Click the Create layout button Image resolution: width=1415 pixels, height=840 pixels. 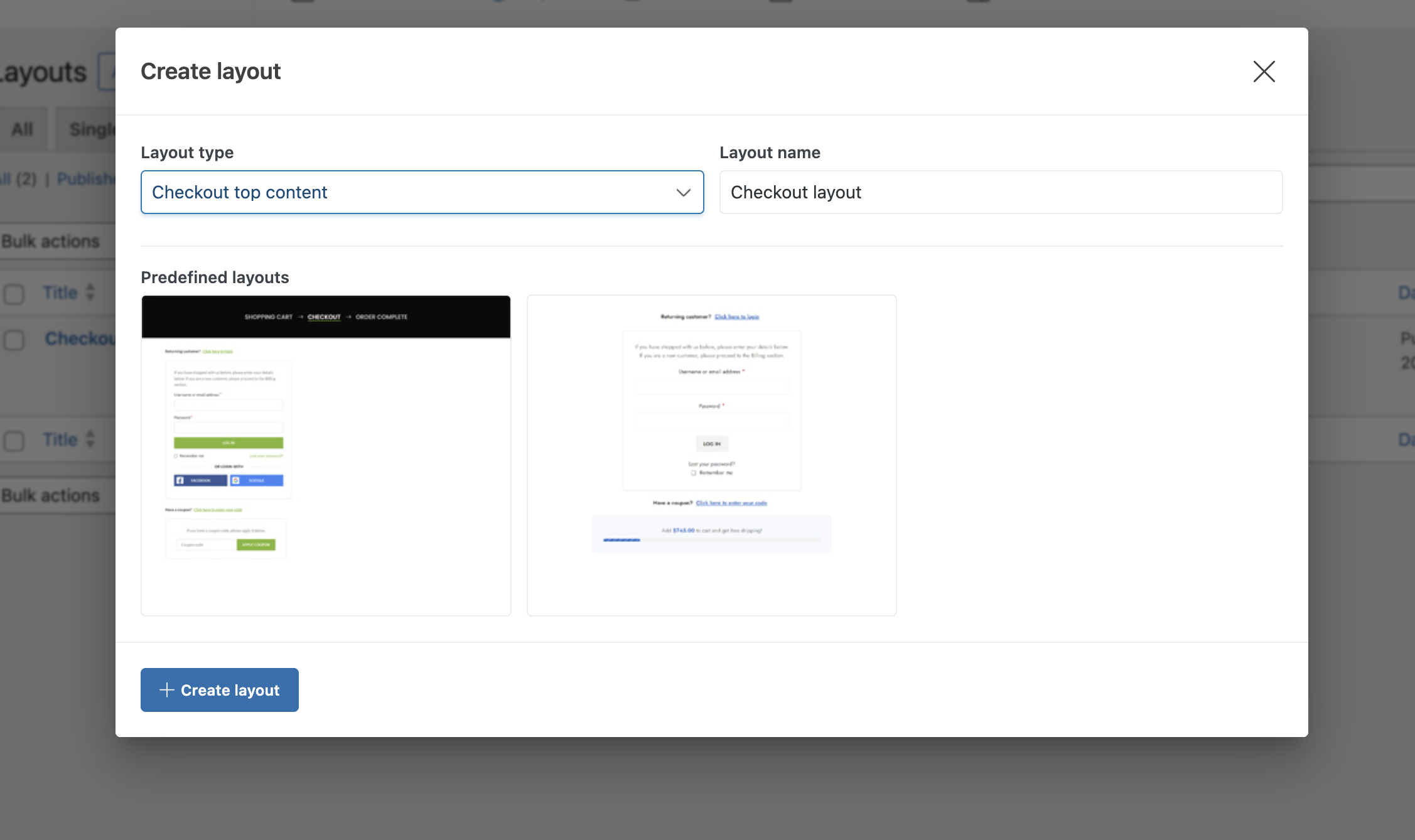219,690
